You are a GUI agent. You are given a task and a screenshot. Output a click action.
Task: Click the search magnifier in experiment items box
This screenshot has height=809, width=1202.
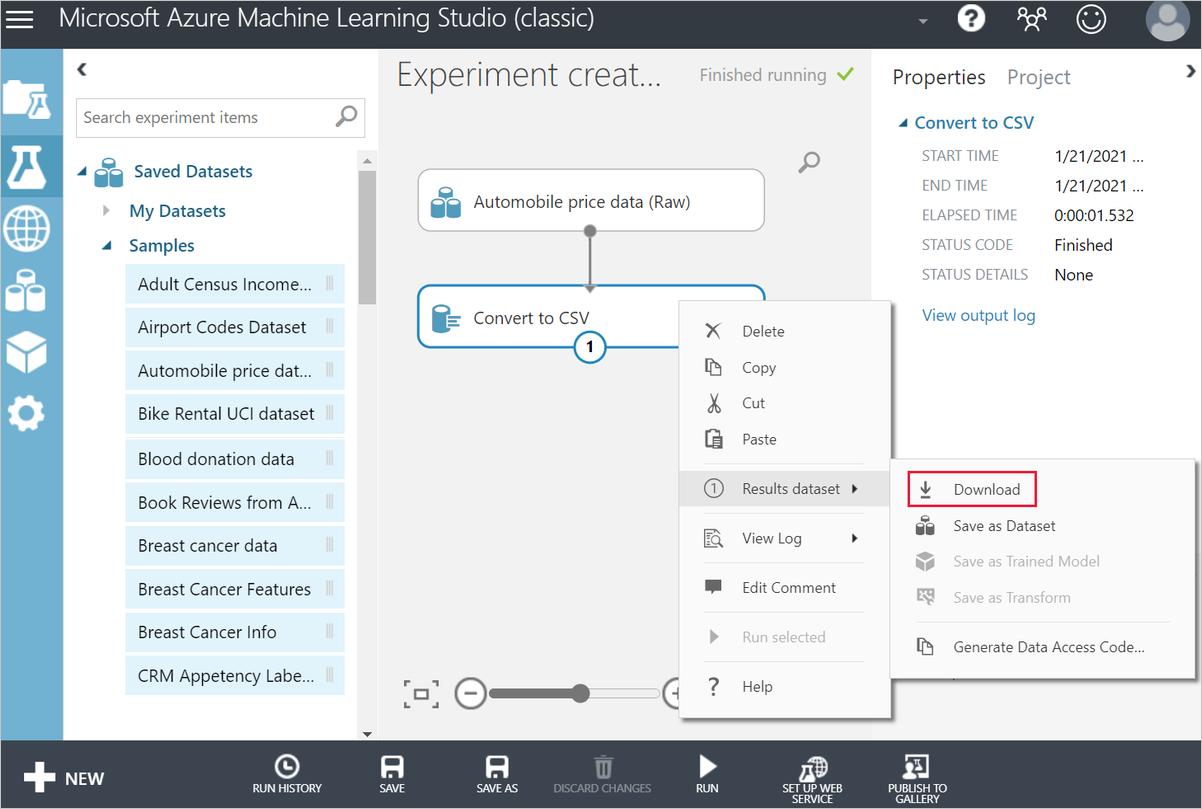346,117
